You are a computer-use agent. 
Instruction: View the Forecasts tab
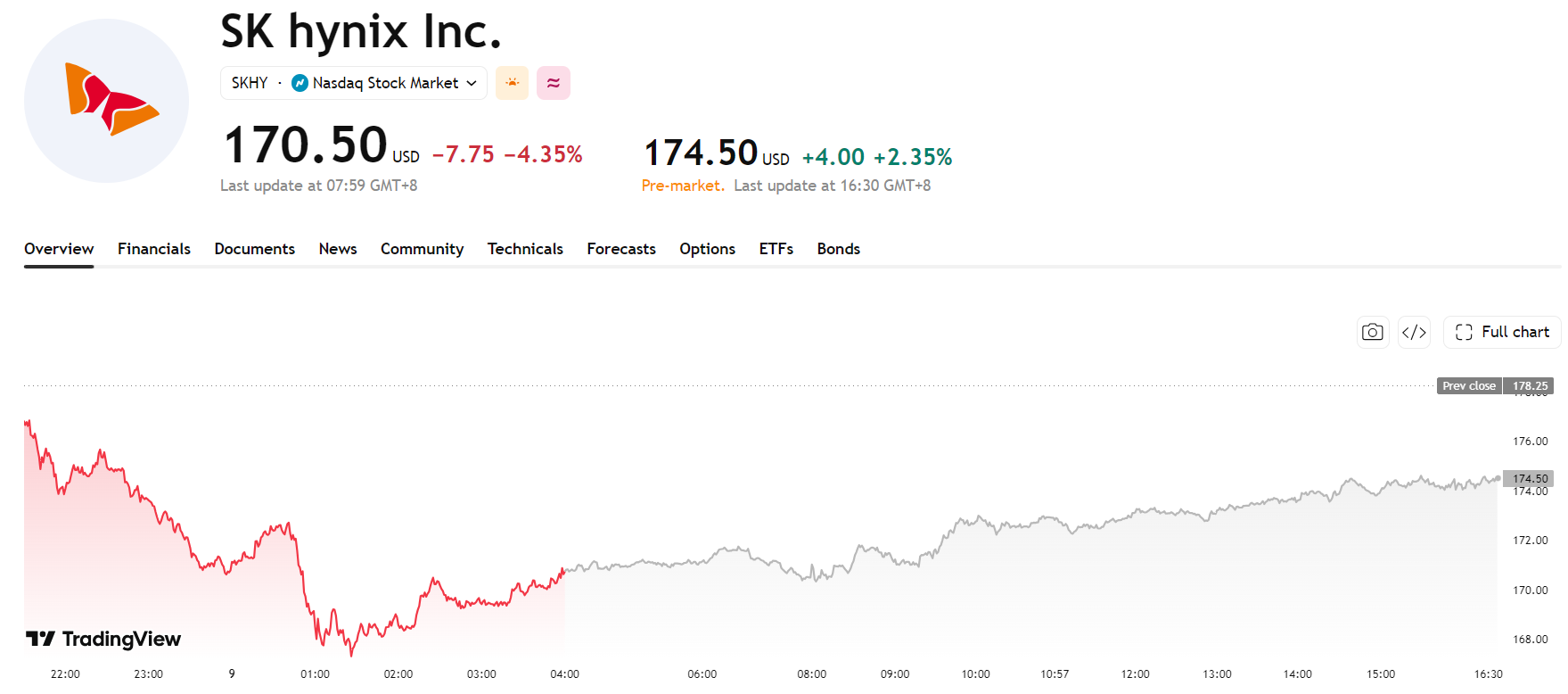pyautogui.click(x=621, y=249)
